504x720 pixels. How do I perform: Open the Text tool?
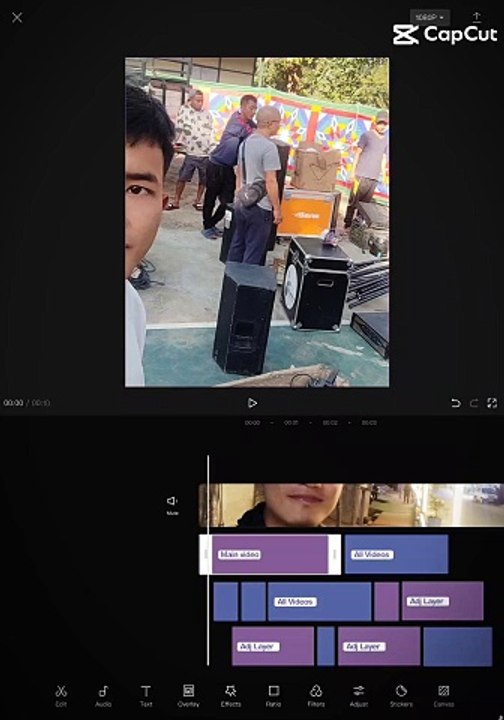146,695
